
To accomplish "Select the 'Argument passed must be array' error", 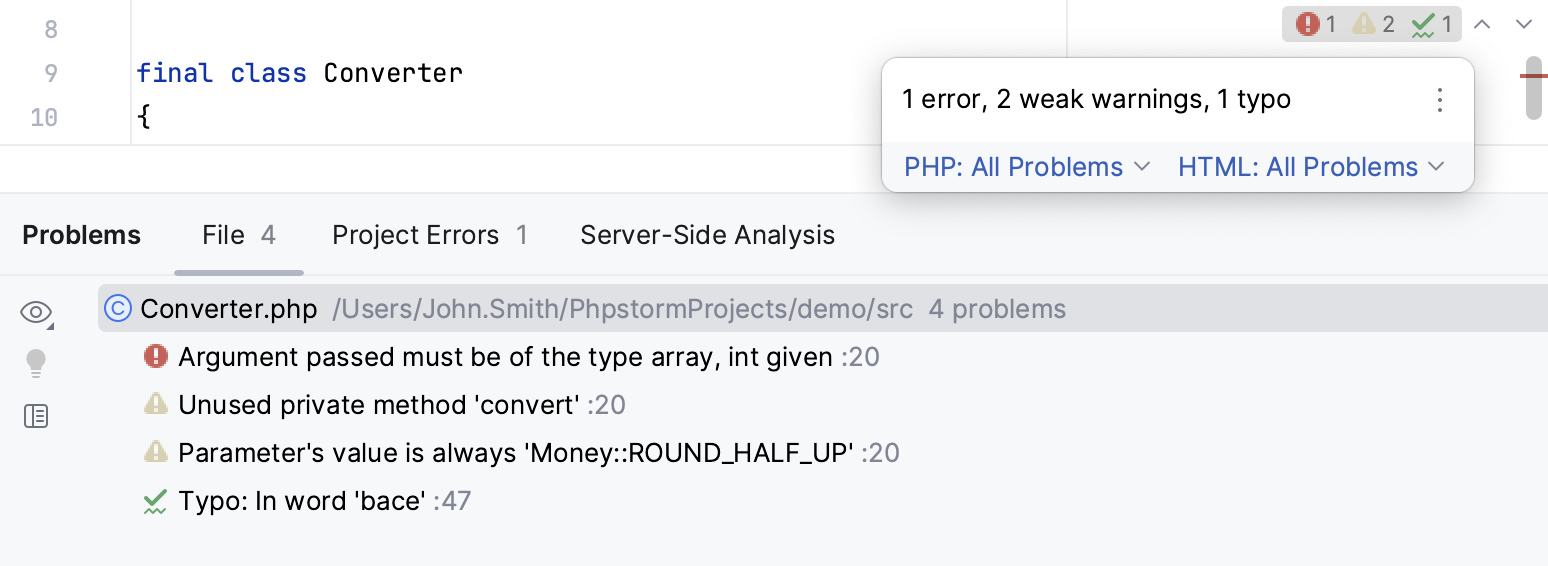I will coord(505,357).
